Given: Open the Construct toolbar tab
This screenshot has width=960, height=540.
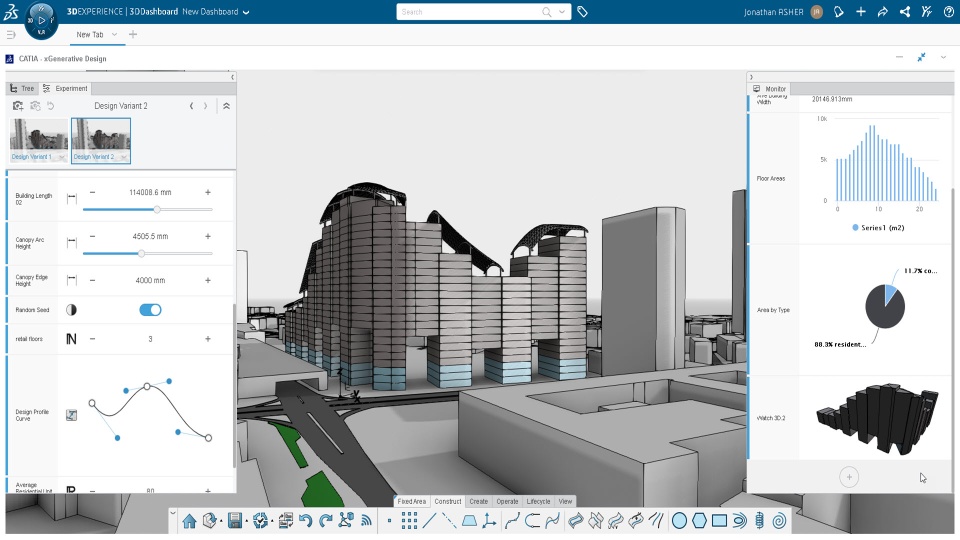Looking at the screenshot, I should 448,501.
